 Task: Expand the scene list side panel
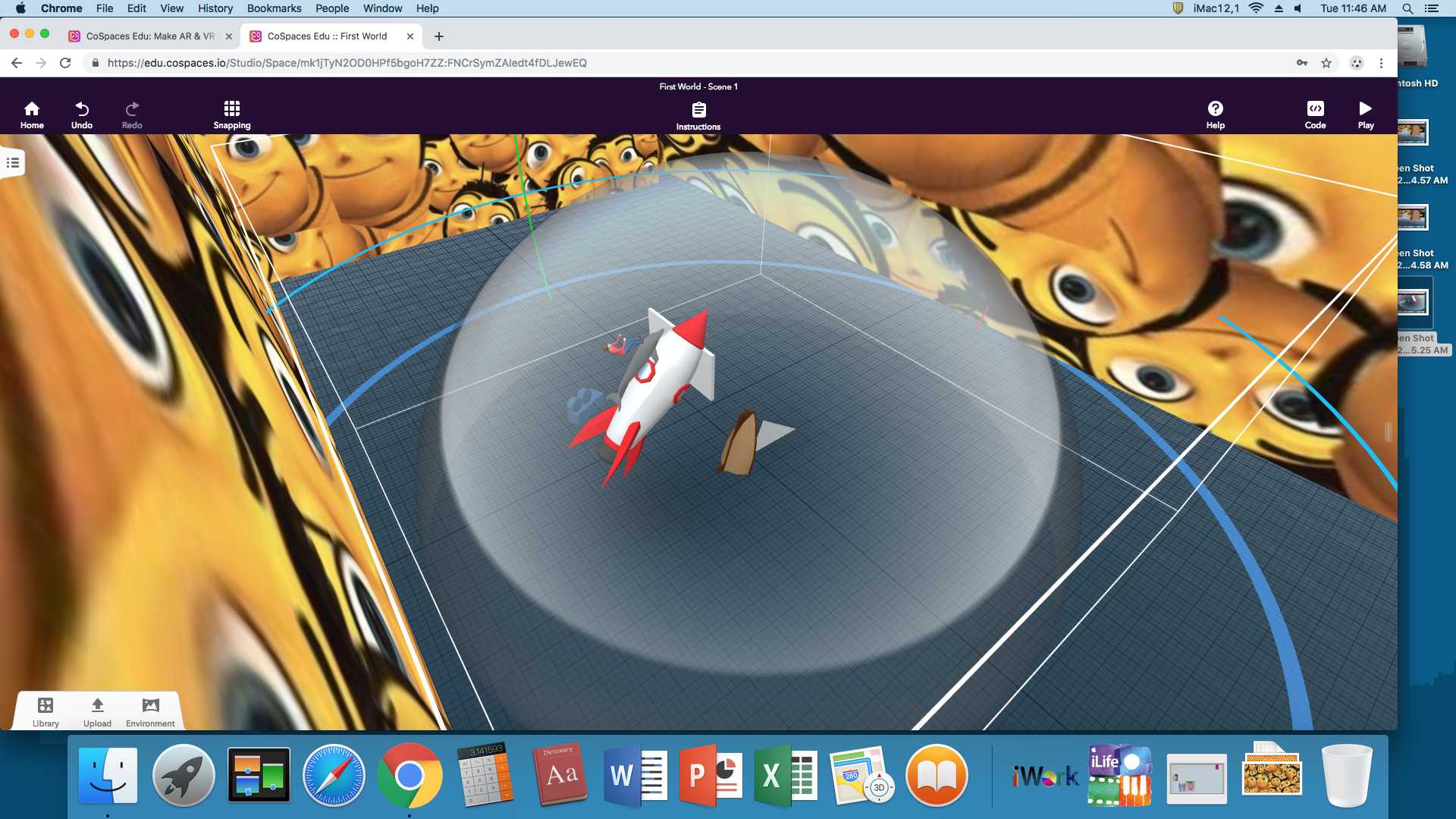point(13,162)
